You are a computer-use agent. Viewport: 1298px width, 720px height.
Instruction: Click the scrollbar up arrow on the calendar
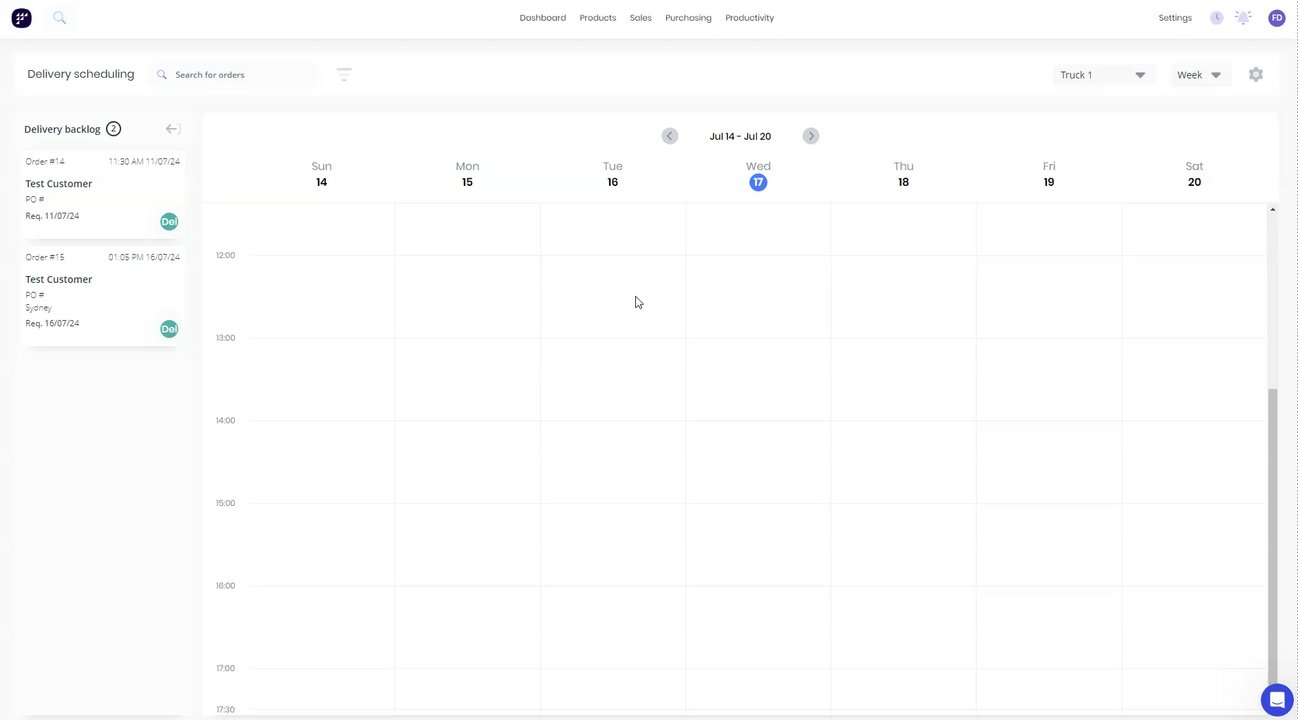(1273, 209)
